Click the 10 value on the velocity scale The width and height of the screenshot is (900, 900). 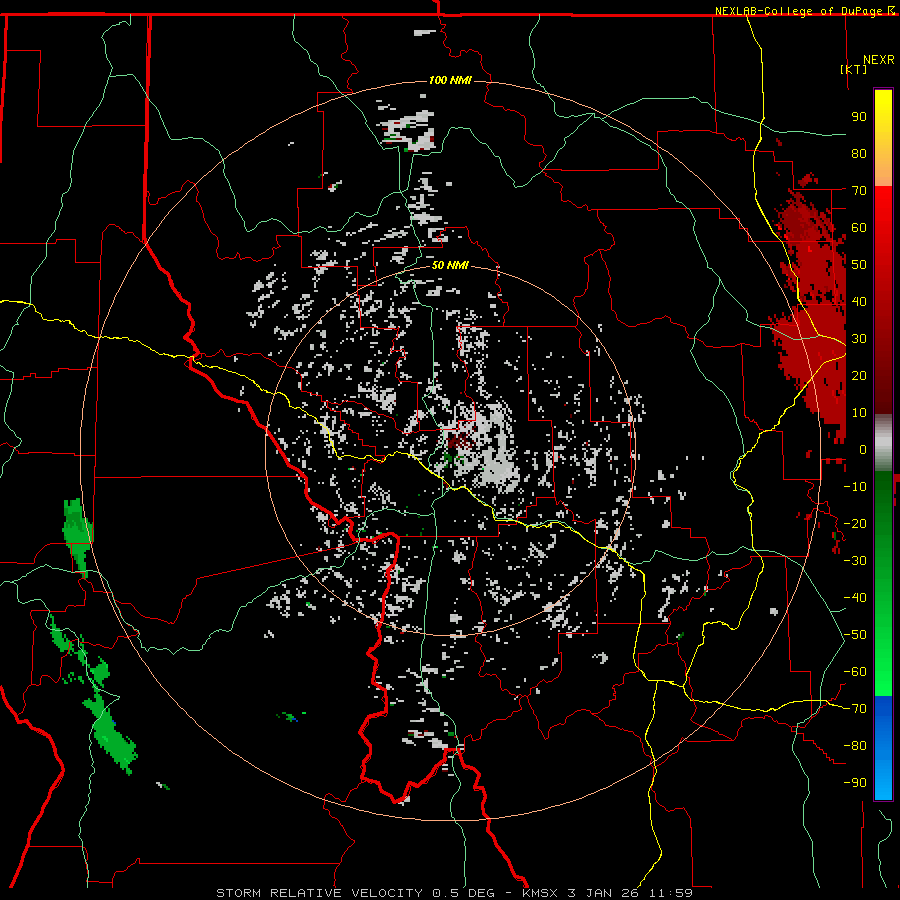[x=859, y=413]
